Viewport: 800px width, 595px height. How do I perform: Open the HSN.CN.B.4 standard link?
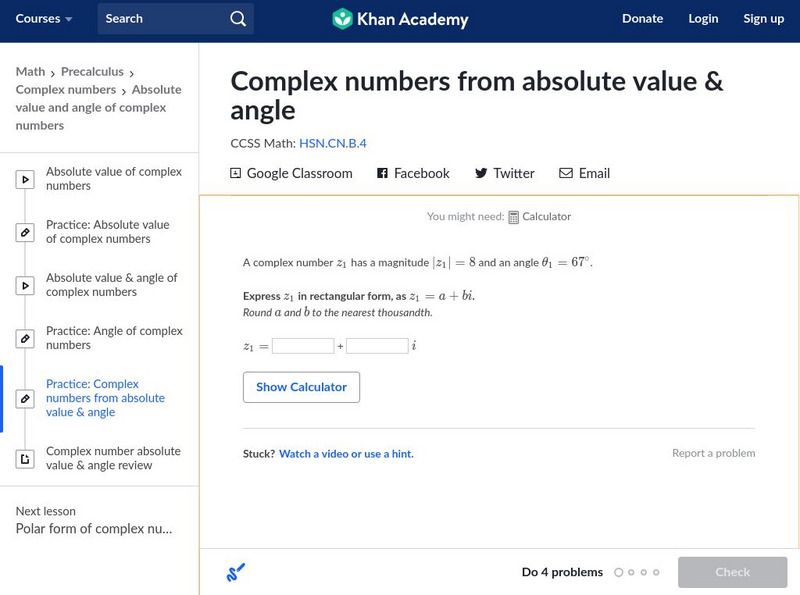(333, 143)
